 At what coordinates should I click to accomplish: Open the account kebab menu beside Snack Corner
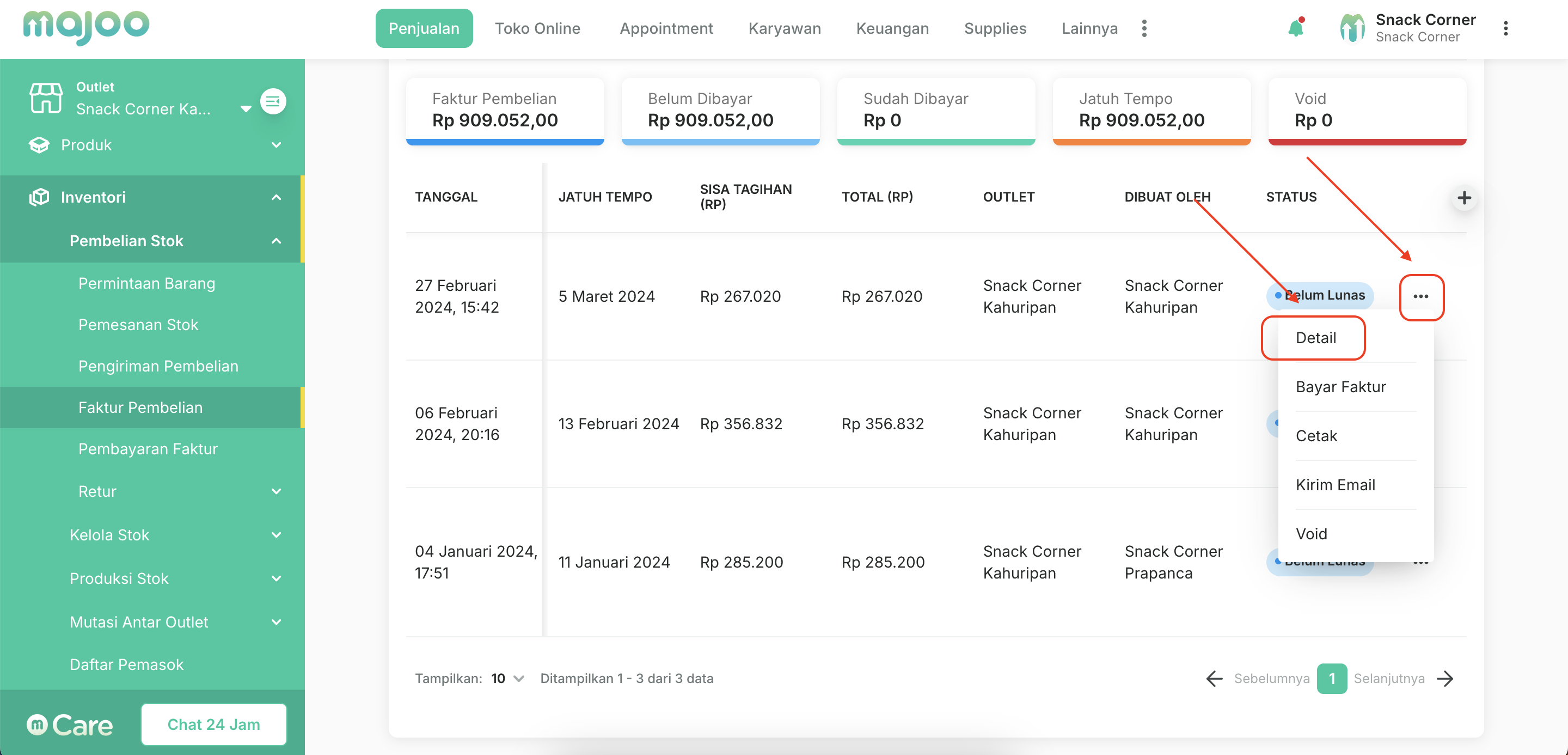(x=1505, y=28)
